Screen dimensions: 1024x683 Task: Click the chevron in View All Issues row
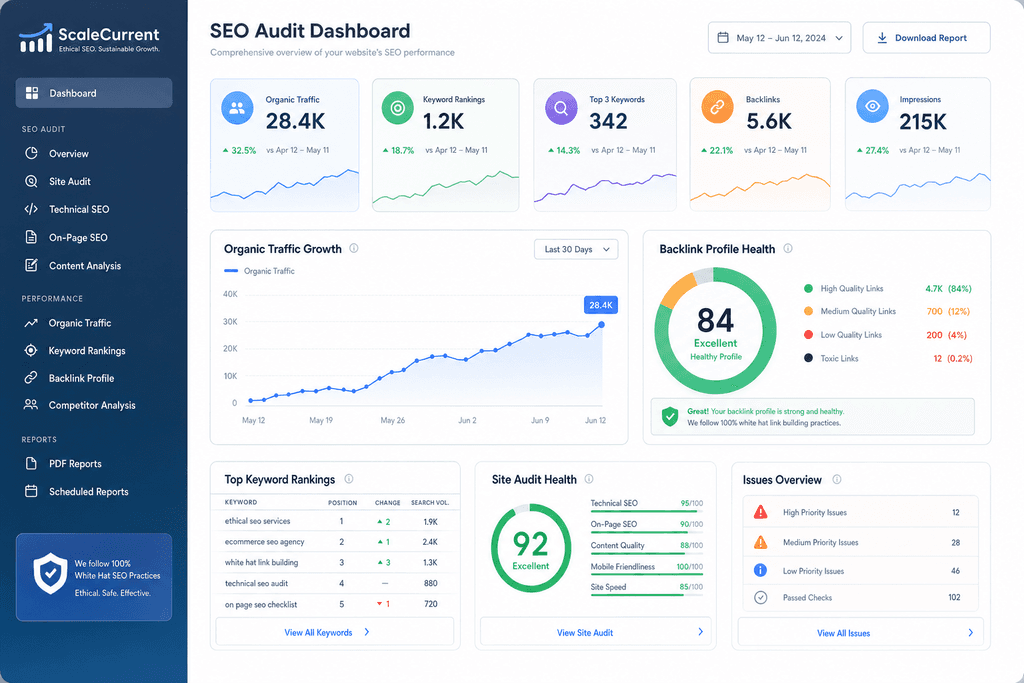[x=970, y=632]
